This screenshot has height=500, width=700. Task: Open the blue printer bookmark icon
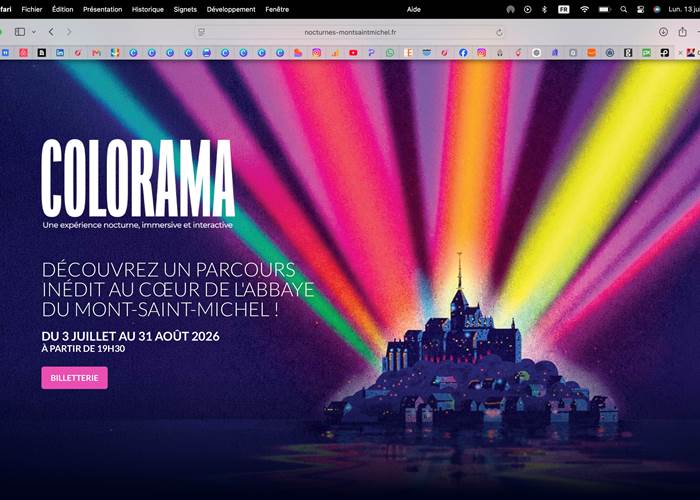coord(206,53)
